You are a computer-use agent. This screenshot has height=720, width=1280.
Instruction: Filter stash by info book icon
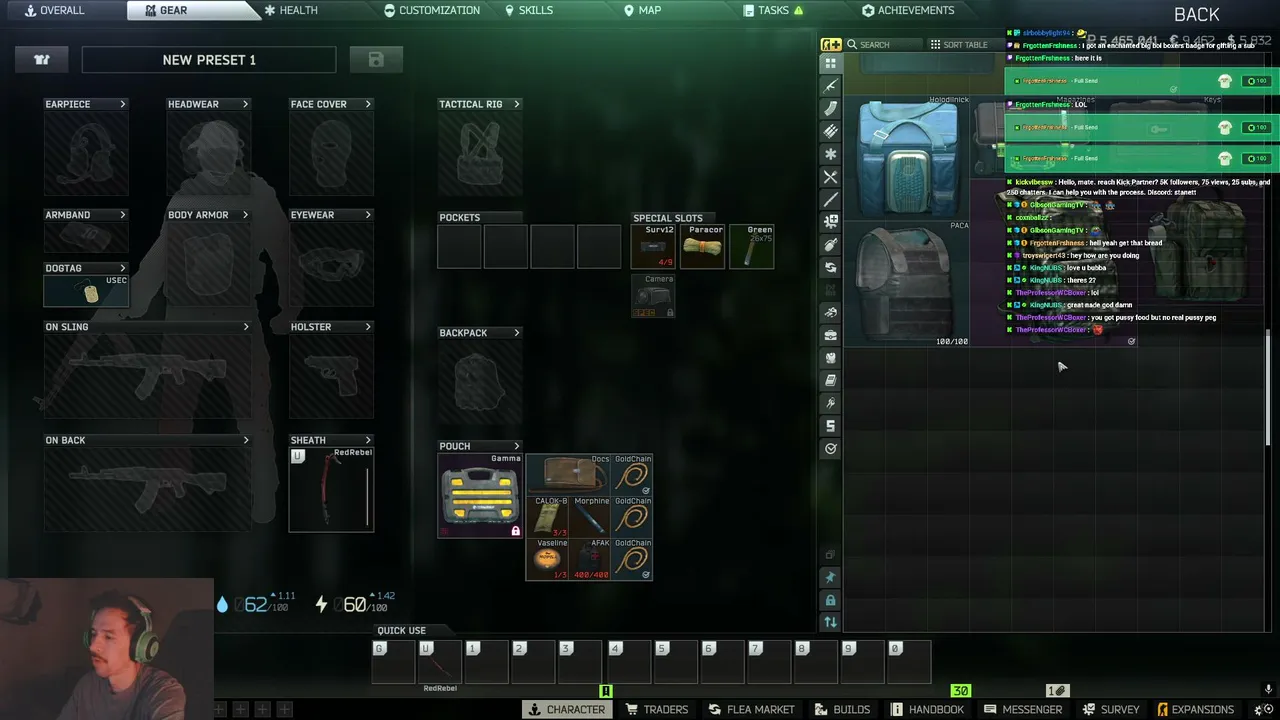(x=830, y=381)
